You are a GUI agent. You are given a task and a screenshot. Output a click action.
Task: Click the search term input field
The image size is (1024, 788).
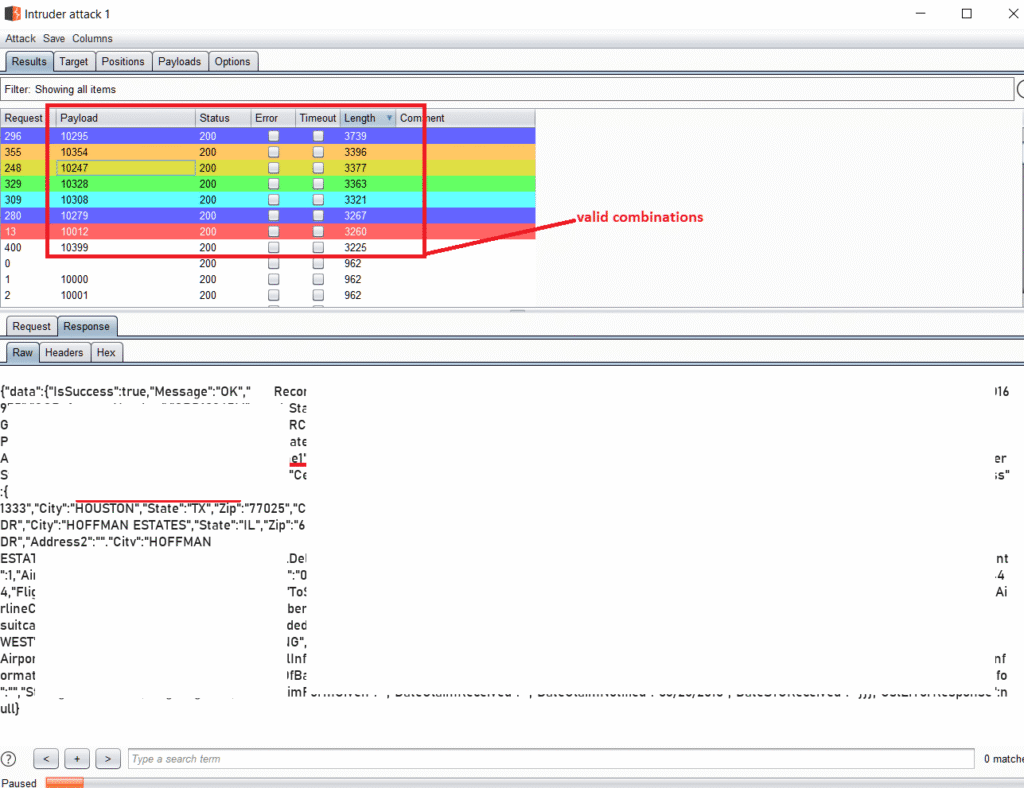click(x=550, y=759)
